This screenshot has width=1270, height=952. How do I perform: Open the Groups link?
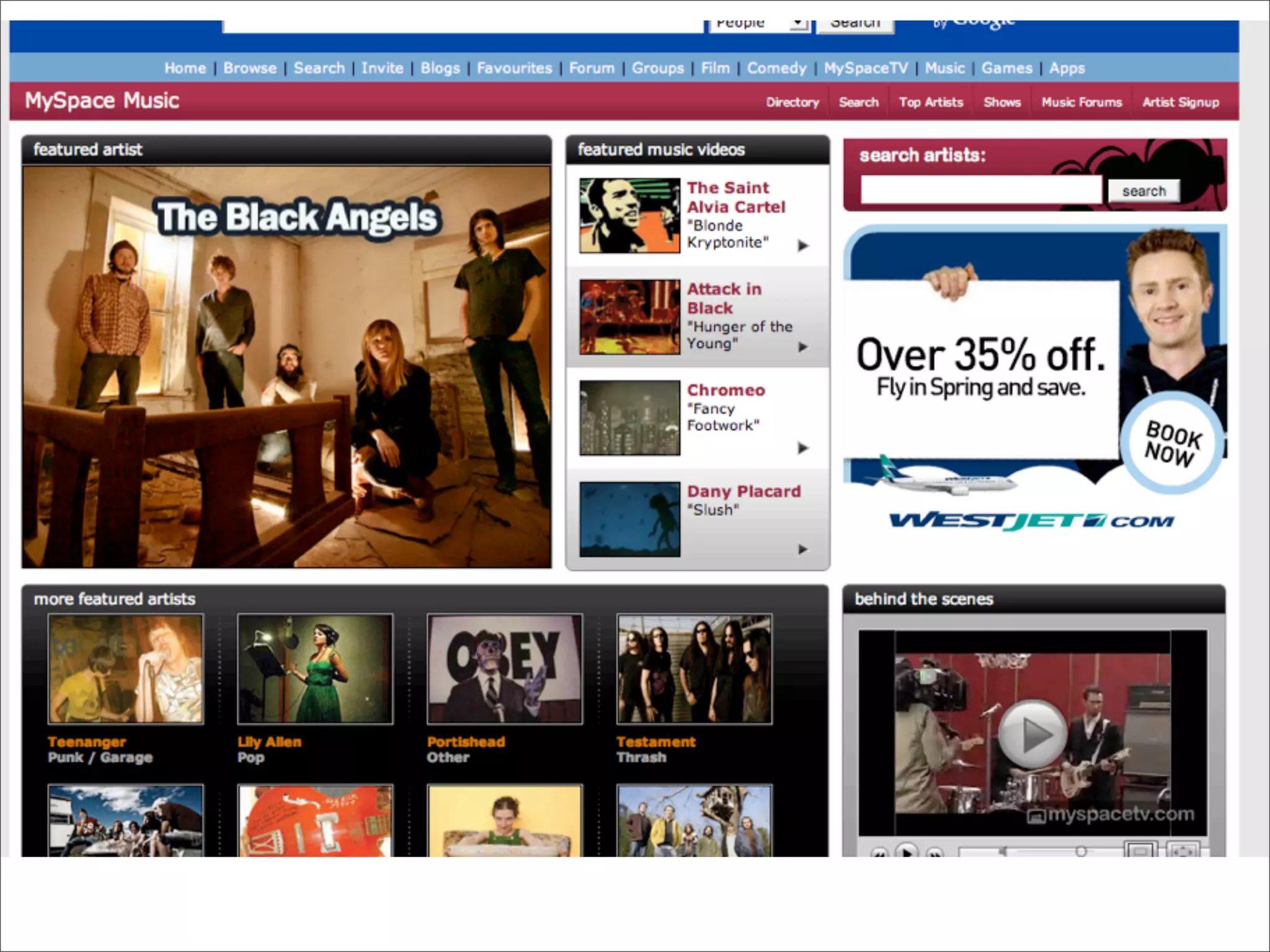[657, 68]
